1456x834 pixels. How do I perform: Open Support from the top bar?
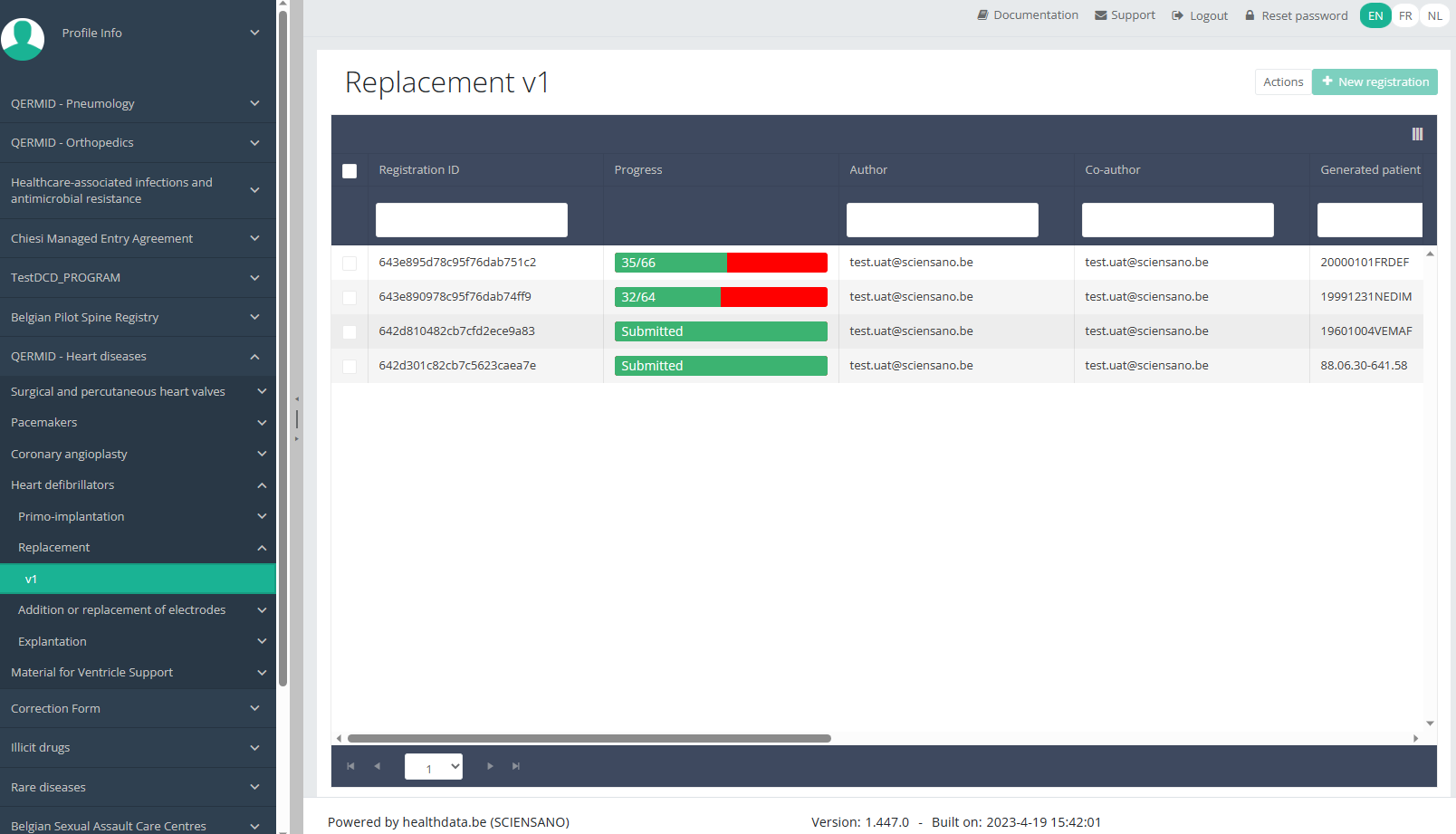click(x=1125, y=15)
